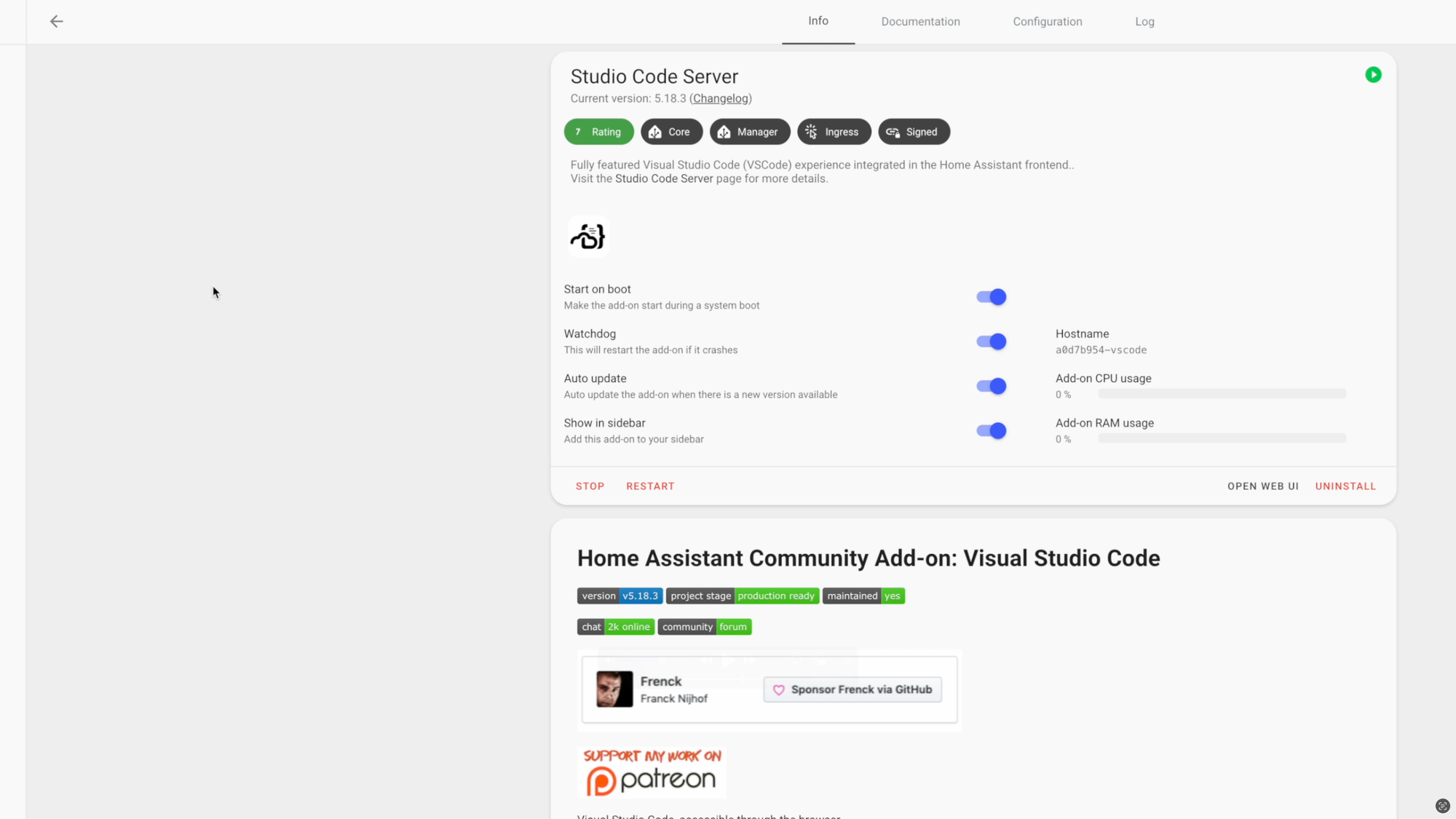Click the Current version: 5.18.3 text

point(628,98)
